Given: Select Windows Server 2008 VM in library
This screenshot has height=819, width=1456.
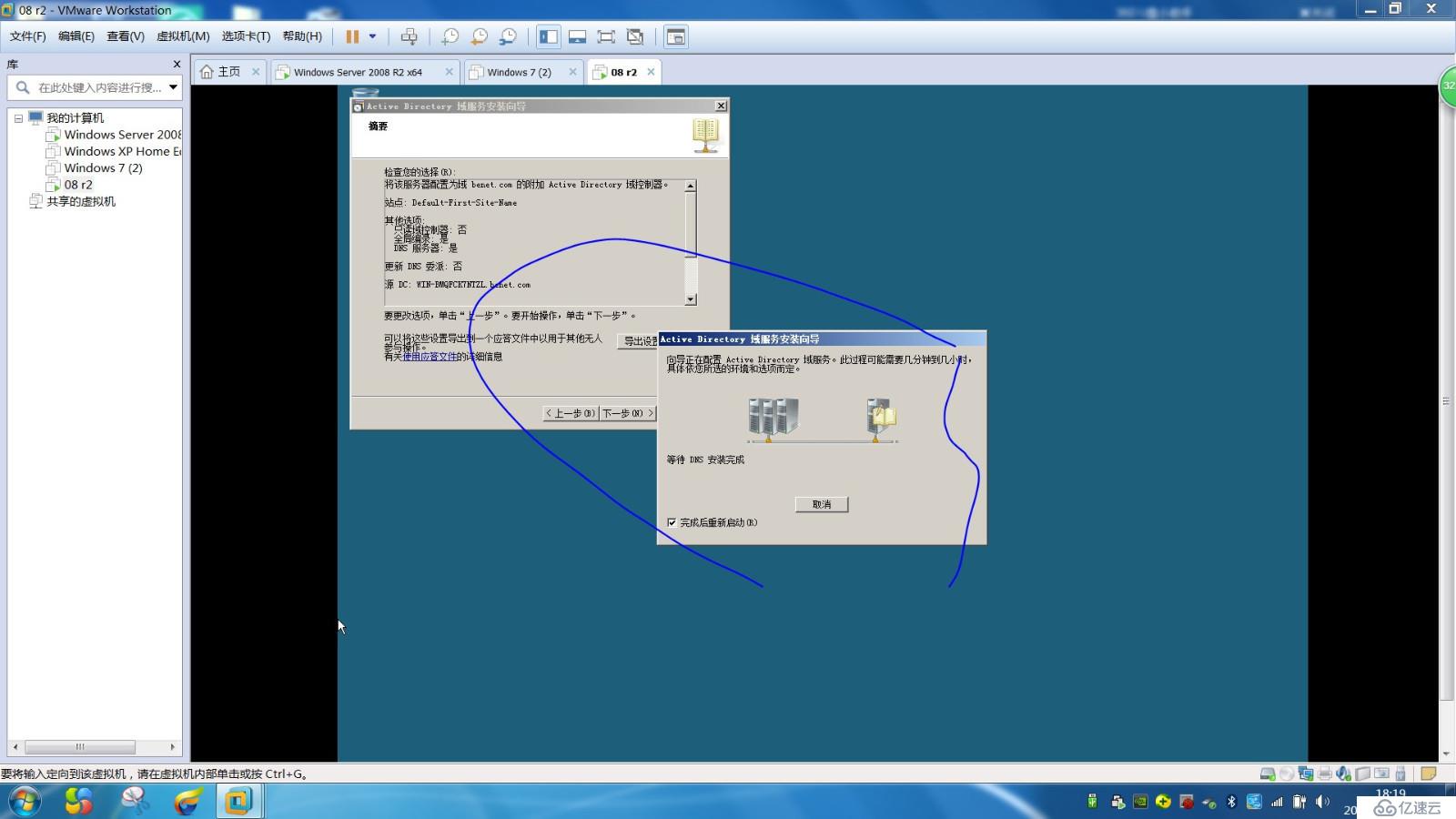Looking at the screenshot, I should 122,135.
